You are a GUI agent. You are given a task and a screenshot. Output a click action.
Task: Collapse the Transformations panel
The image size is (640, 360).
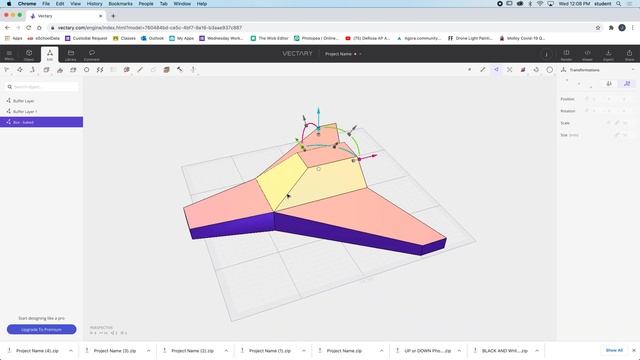pyautogui.click(x=633, y=70)
